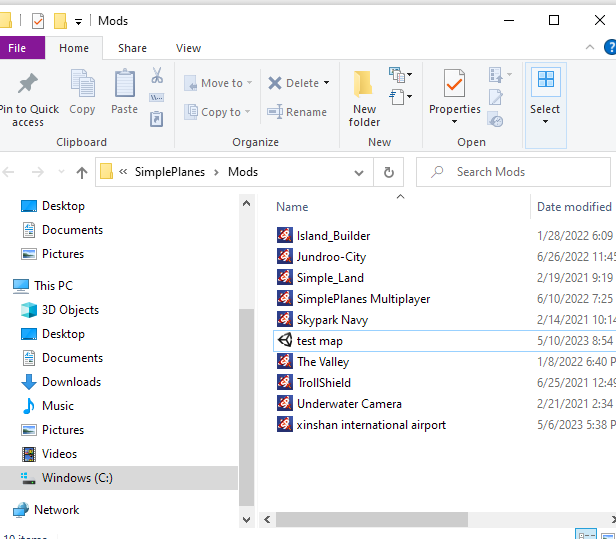Click the History icon in Open group
The image size is (616, 539).
495,119
